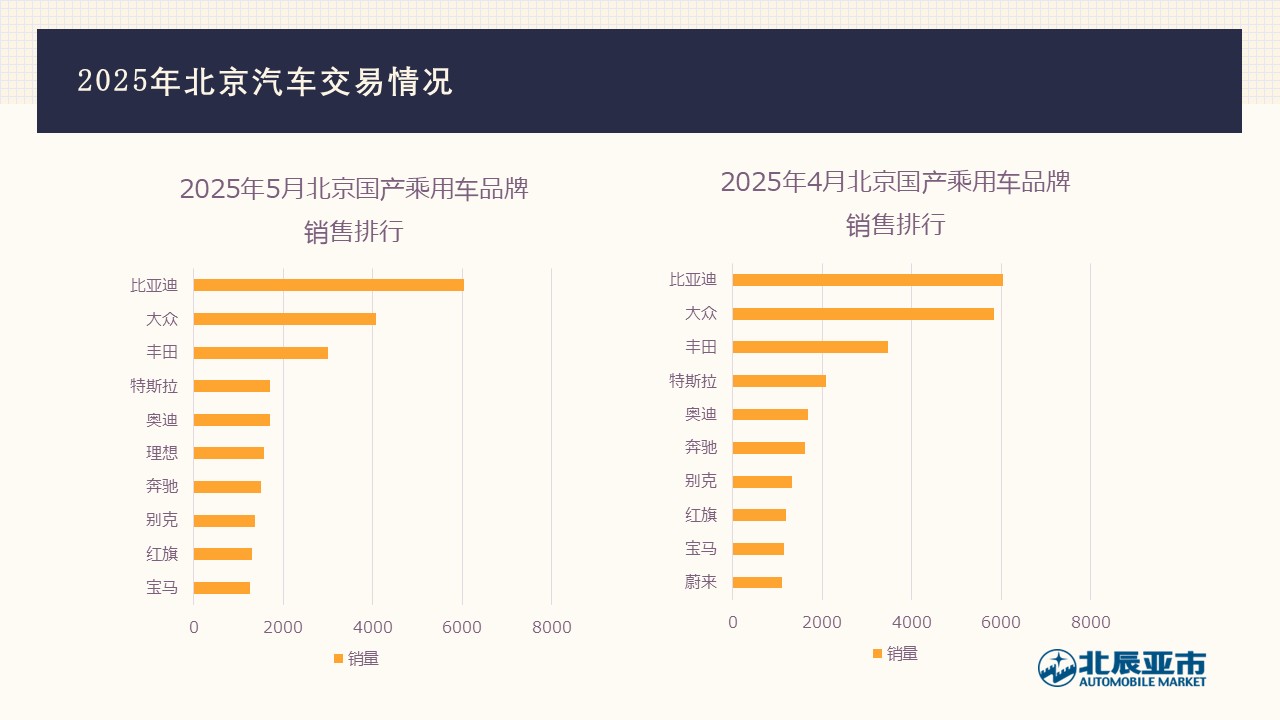Select the 特斯拉 bar in the April chart

tap(779, 381)
